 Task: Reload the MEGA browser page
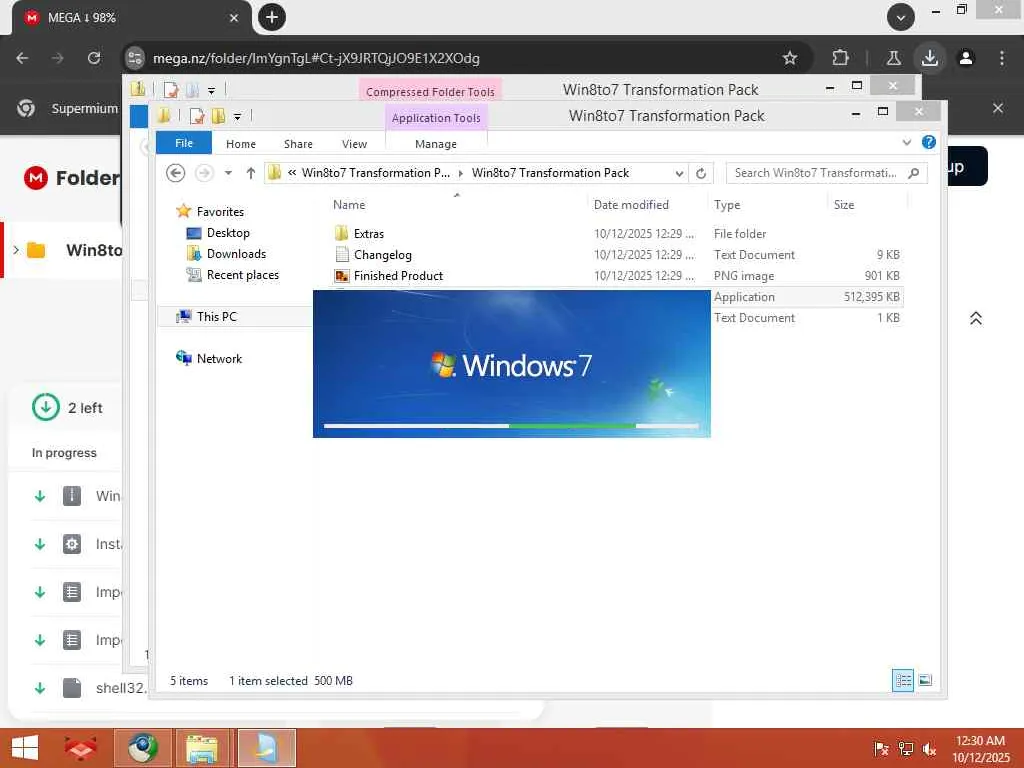(94, 58)
